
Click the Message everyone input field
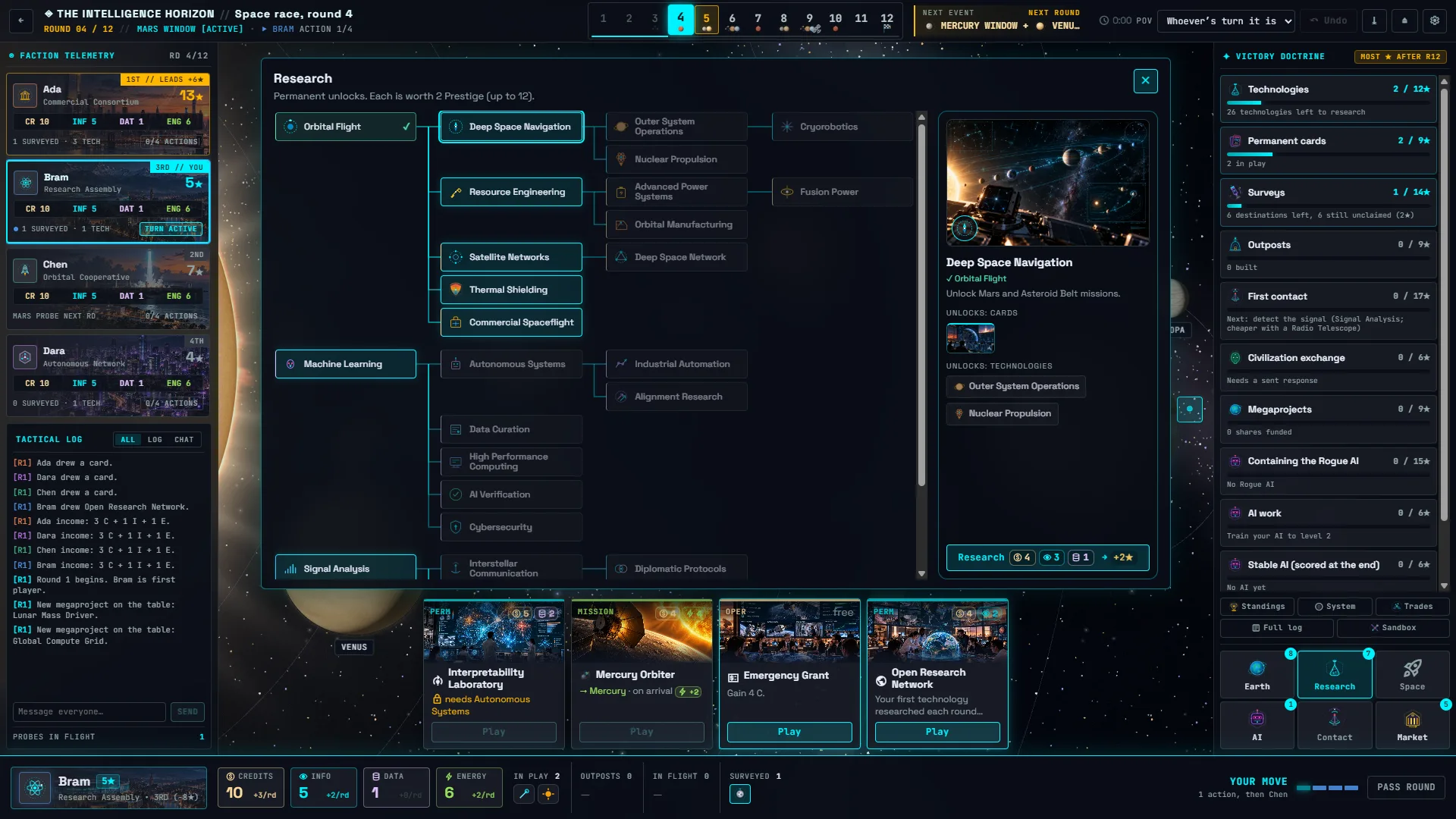click(89, 711)
